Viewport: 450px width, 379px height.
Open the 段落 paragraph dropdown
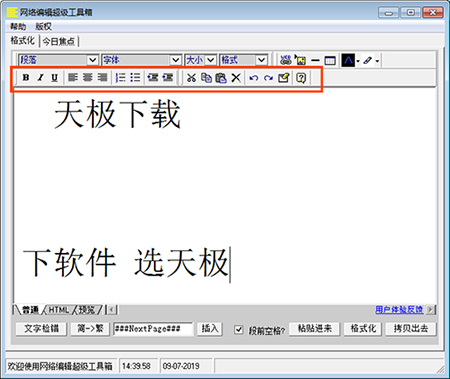coord(58,60)
